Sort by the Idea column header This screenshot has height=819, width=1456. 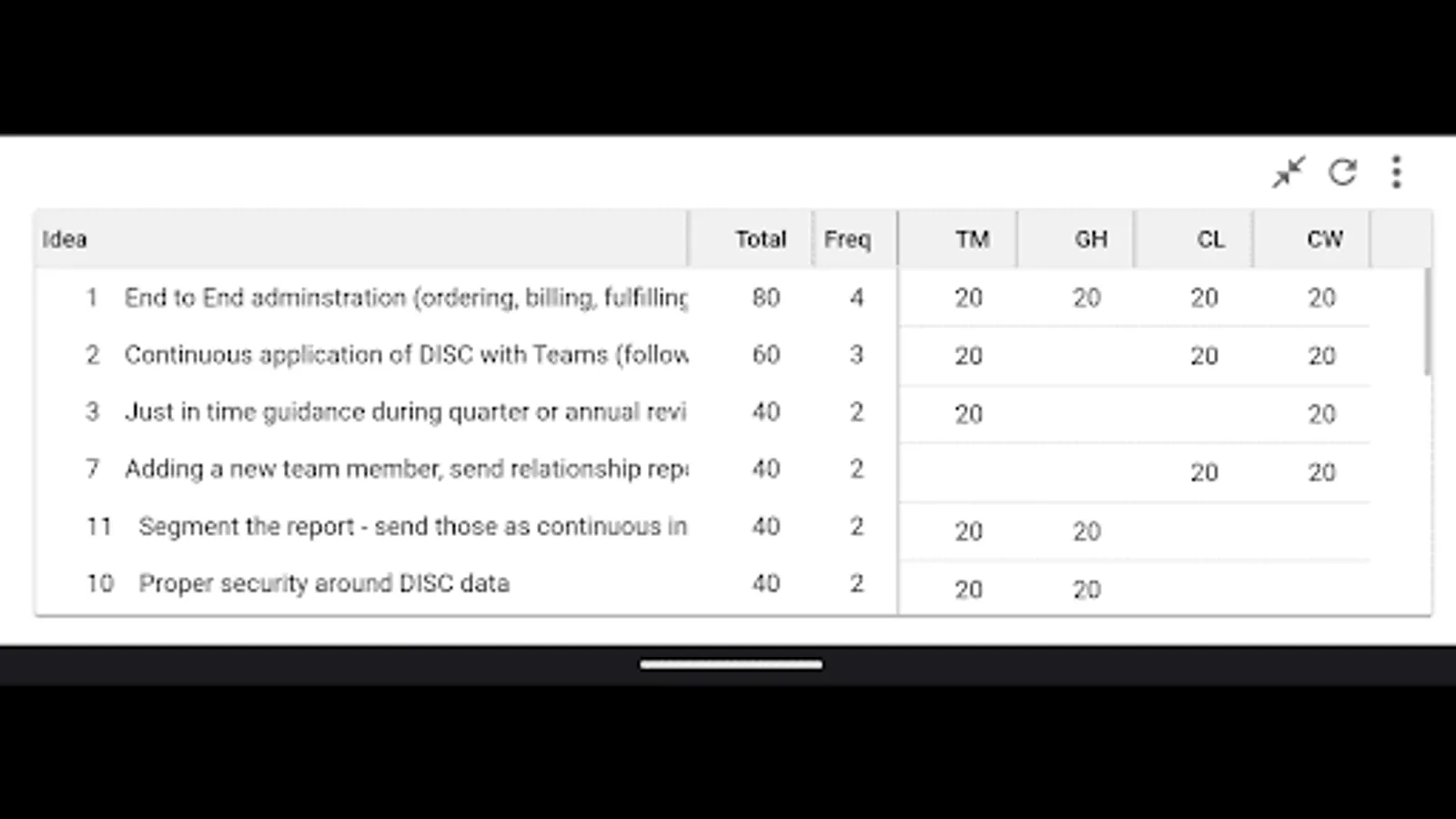point(65,239)
